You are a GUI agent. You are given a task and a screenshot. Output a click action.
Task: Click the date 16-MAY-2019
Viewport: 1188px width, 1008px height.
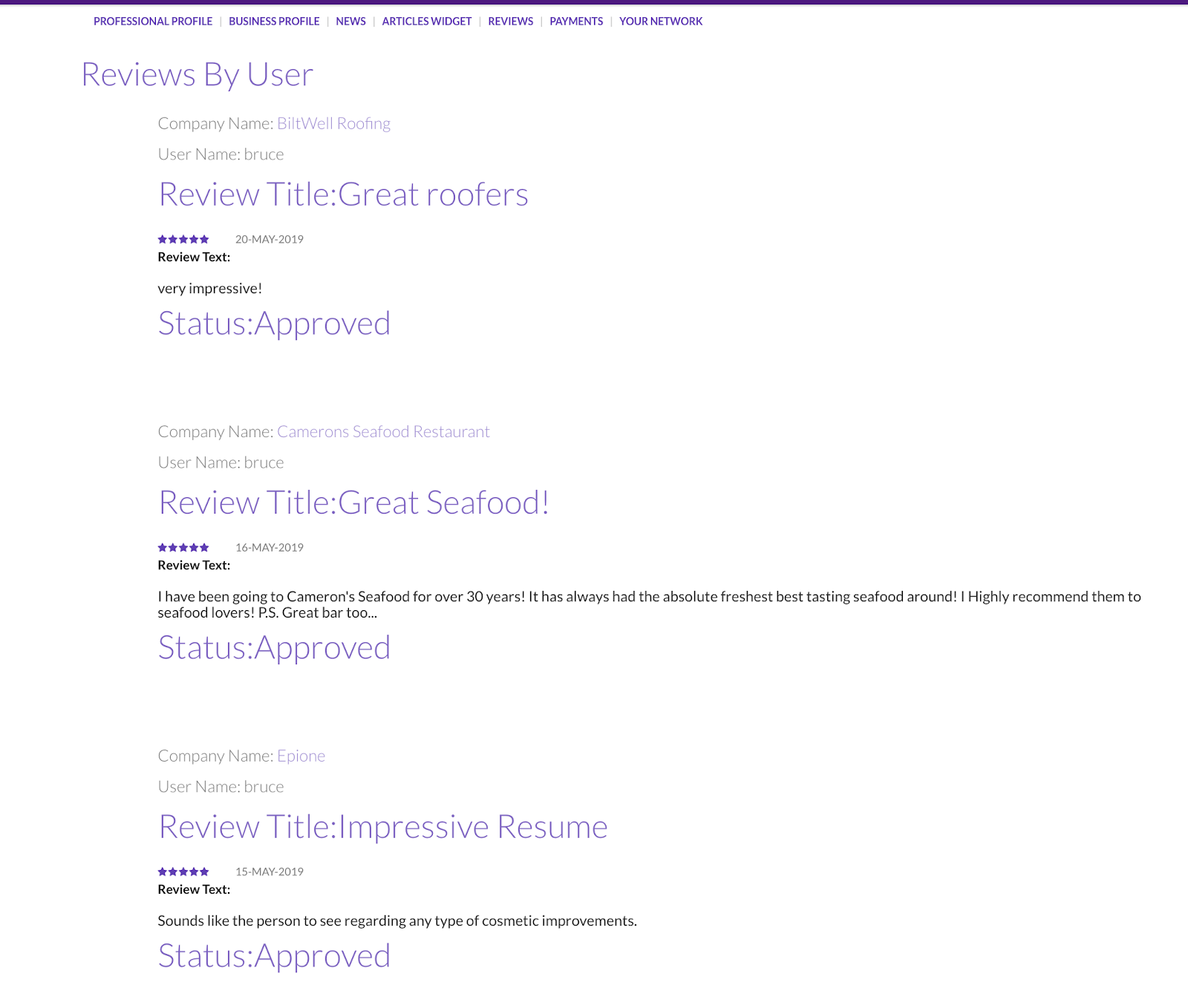270,547
